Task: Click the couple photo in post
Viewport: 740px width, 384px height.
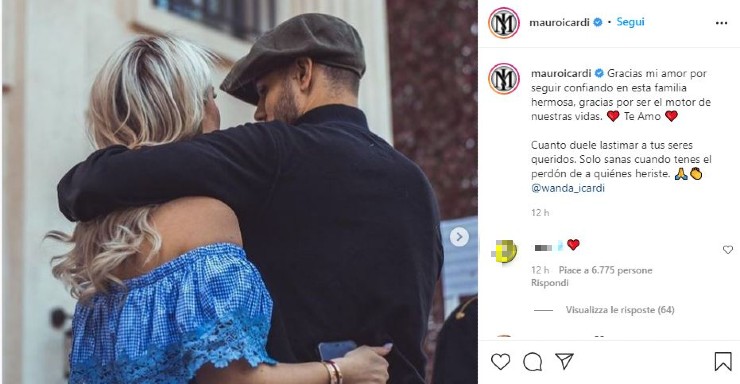Action: coord(240,192)
